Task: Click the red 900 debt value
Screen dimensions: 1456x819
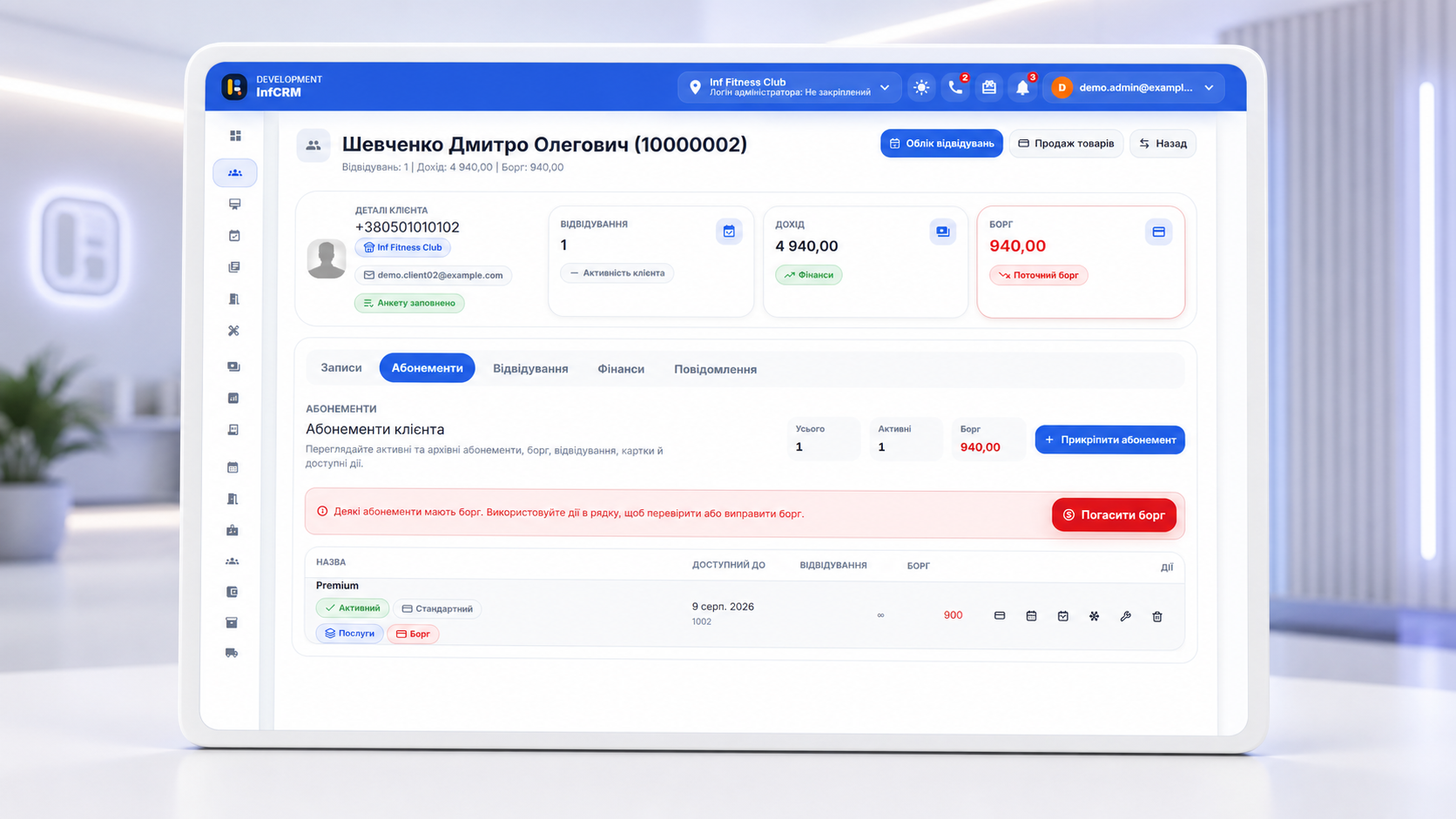Action: click(x=953, y=615)
